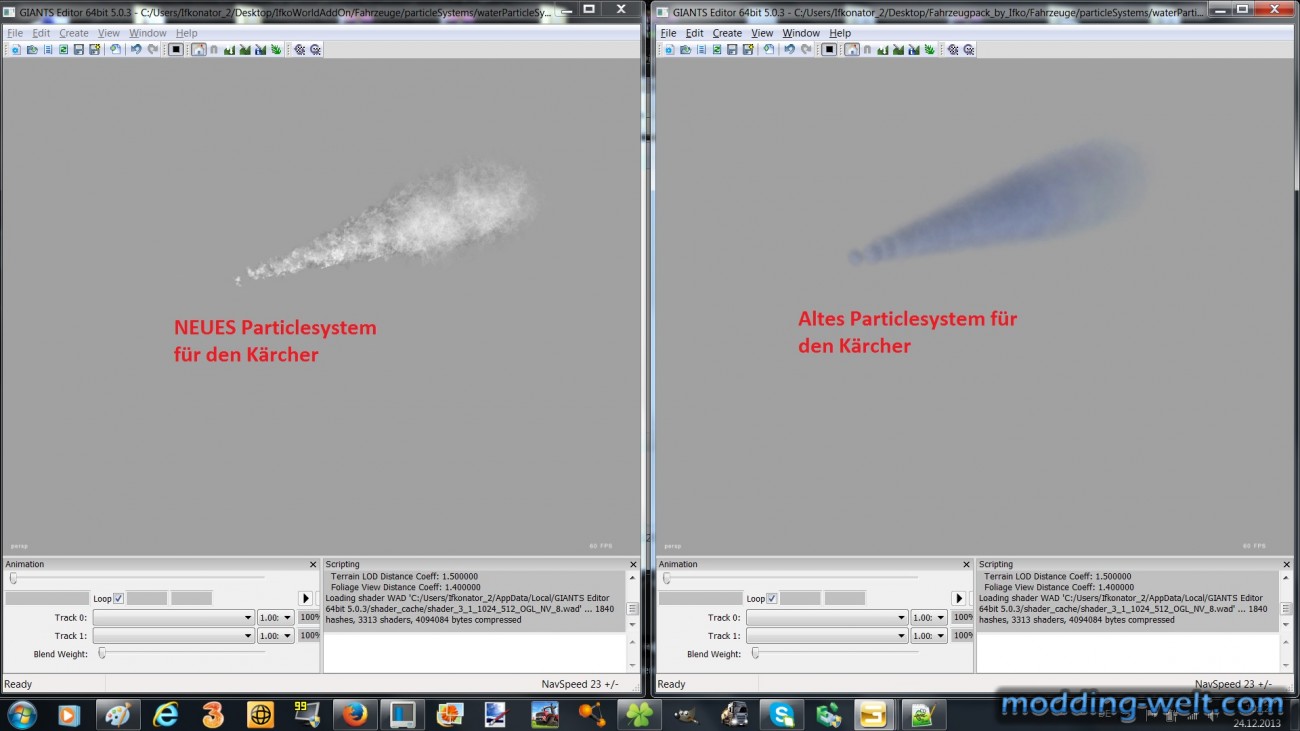Play animation in right Animation panel
Screen dimensions: 1300x731
[959, 598]
